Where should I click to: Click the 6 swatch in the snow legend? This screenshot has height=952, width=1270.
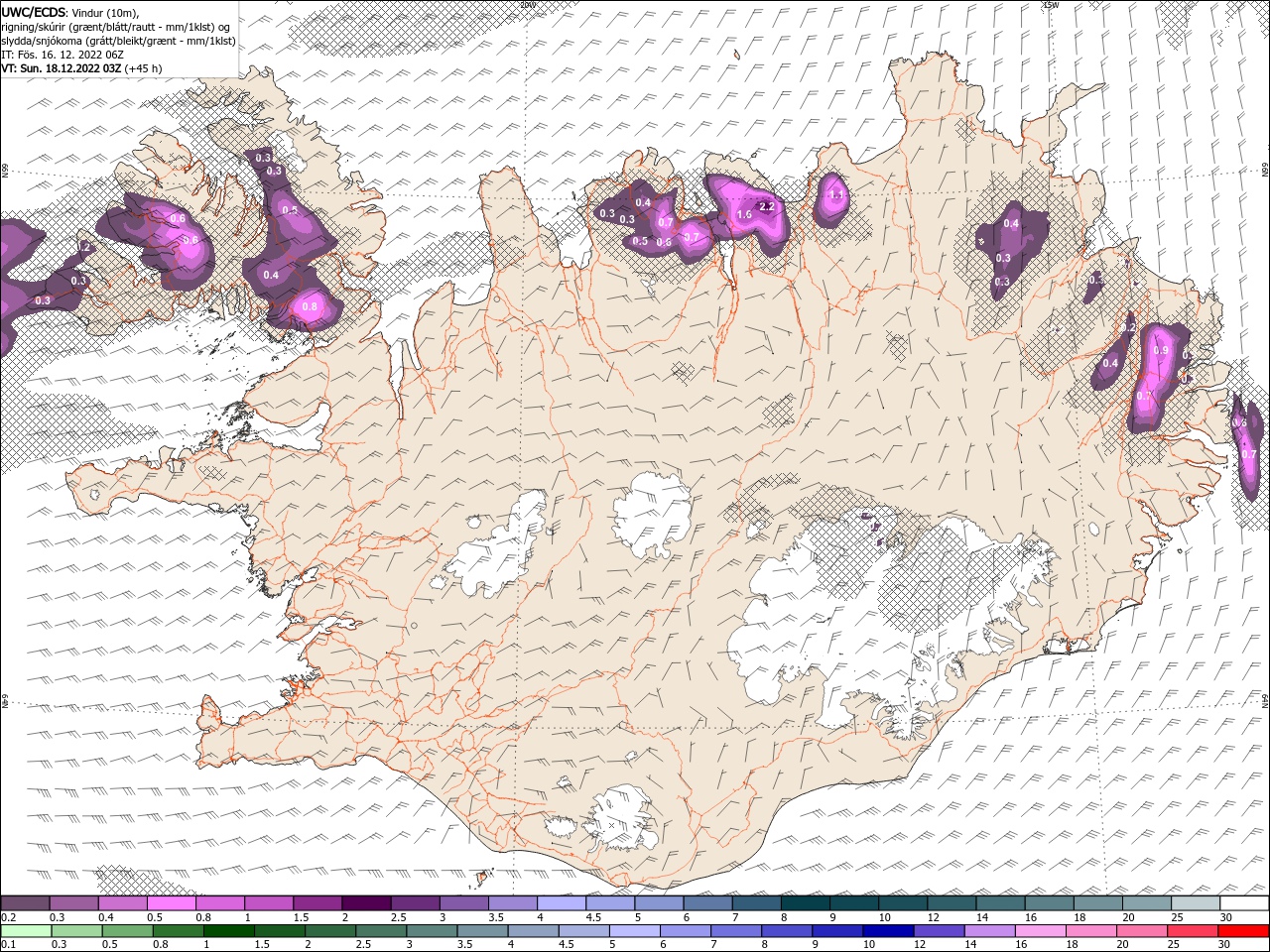coord(708,903)
